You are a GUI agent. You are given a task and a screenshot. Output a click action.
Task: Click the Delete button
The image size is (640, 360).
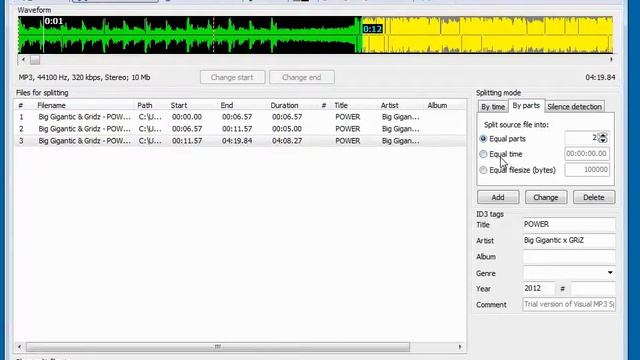tap(593, 197)
